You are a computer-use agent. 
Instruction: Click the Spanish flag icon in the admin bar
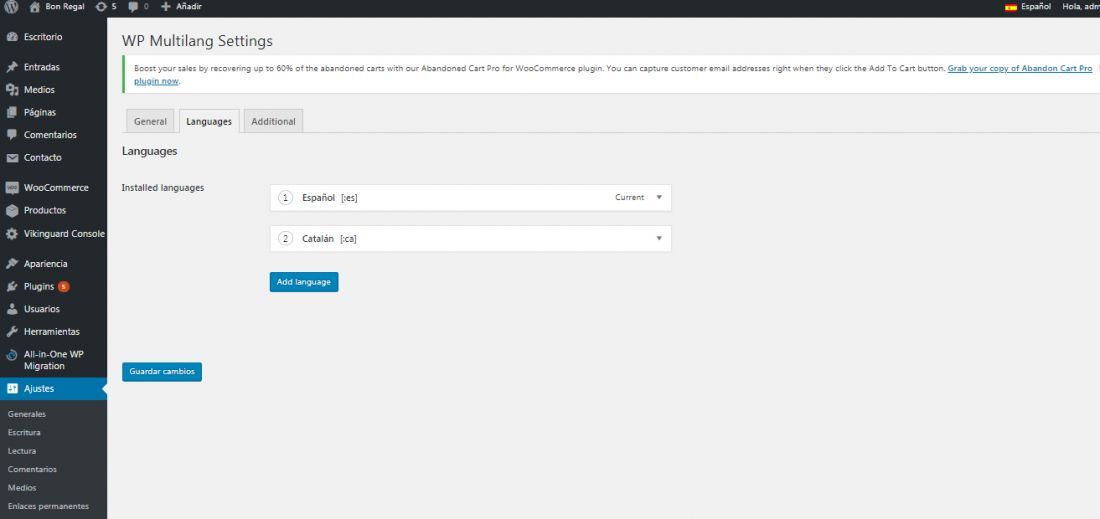[x=1011, y=7]
